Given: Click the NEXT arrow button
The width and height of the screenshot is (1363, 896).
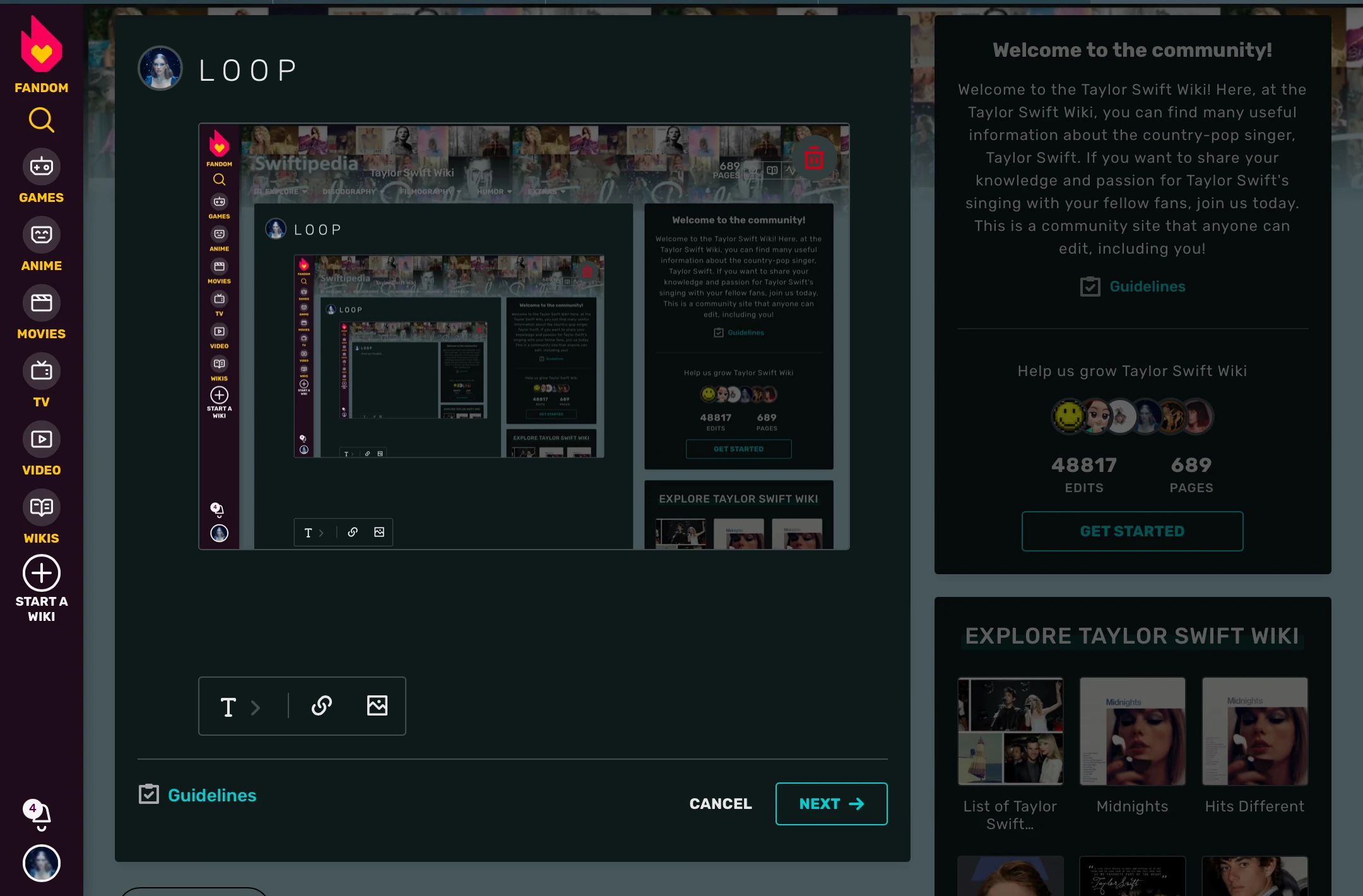Looking at the screenshot, I should coord(831,803).
